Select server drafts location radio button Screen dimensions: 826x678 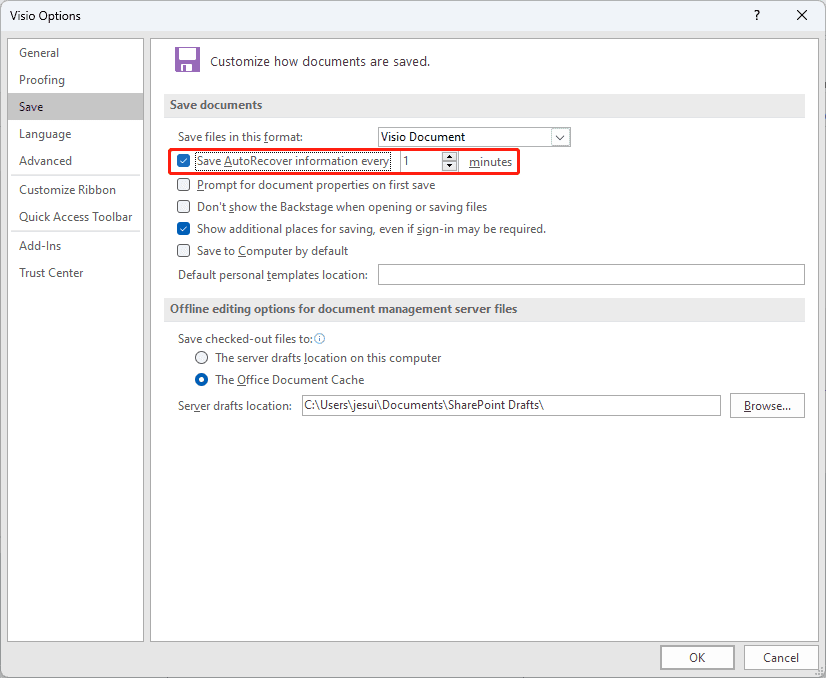202,358
